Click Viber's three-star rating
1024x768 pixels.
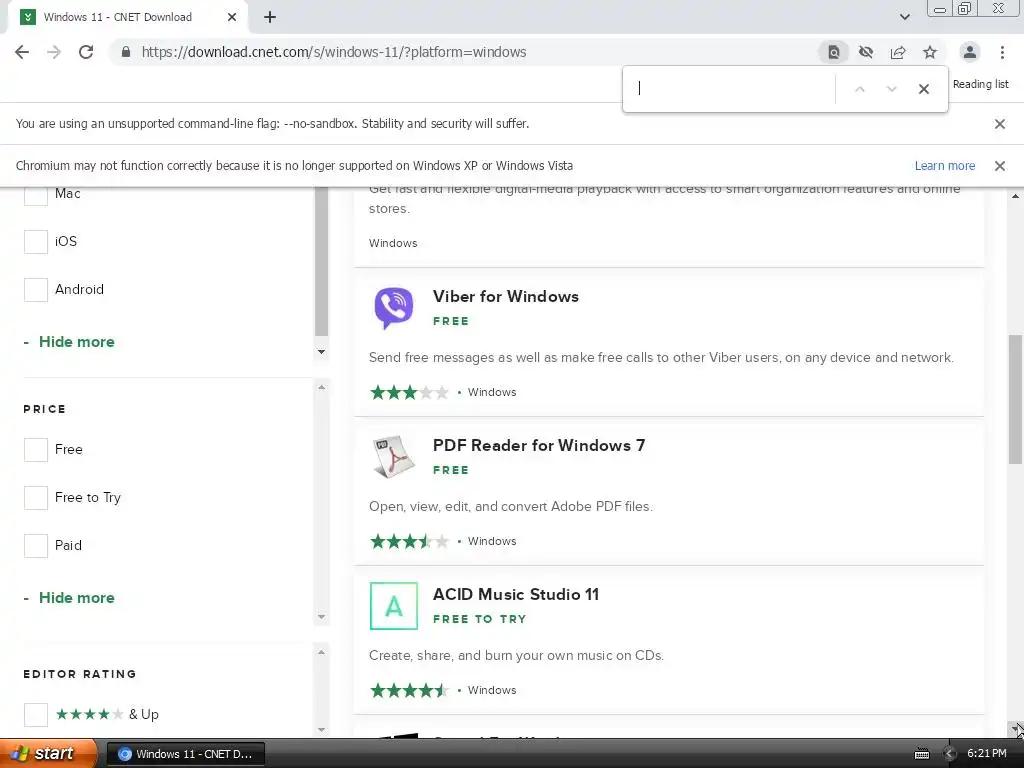(x=409, y=392)
